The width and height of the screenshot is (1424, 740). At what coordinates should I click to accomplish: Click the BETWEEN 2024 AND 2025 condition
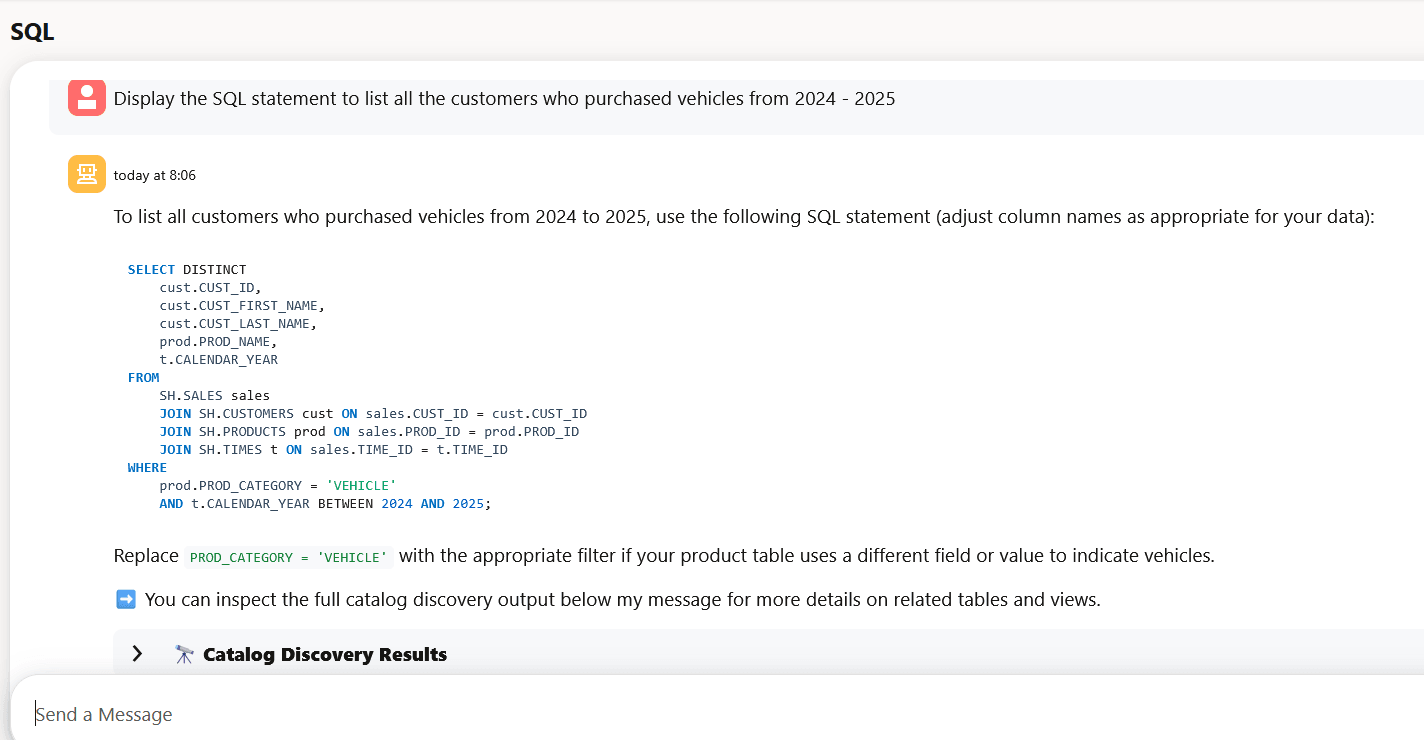tap(404, 504)
